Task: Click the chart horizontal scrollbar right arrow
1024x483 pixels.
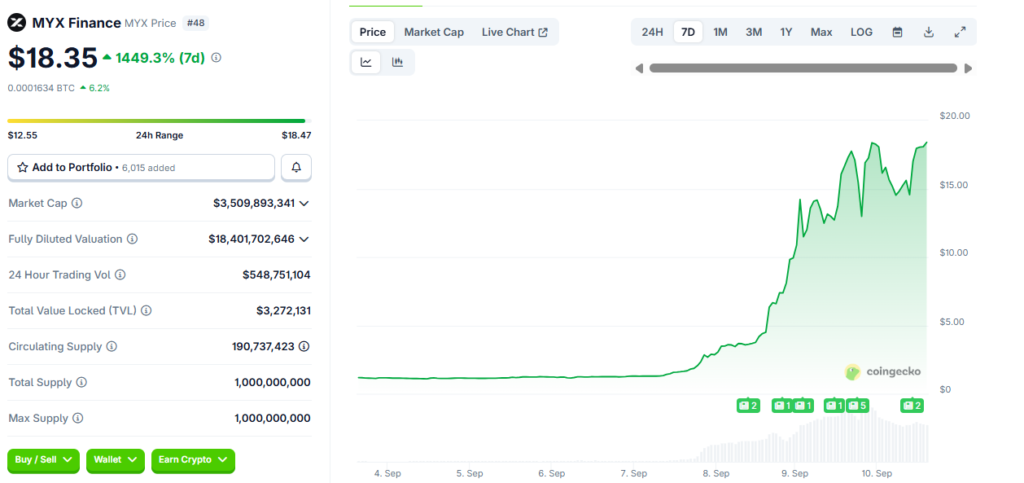Action: coord(968,69)
